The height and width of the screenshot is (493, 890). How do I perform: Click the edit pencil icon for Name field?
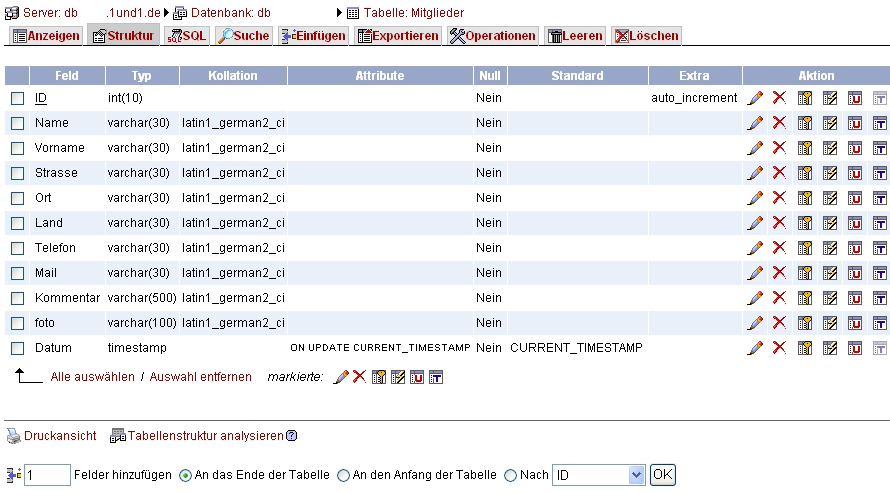click(x=755, y=123)
